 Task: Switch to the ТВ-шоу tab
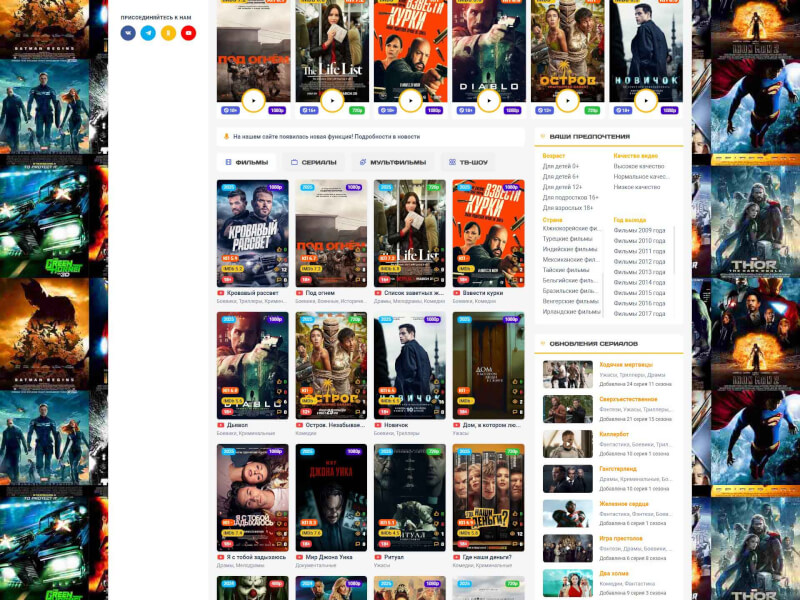coord(468,162)
